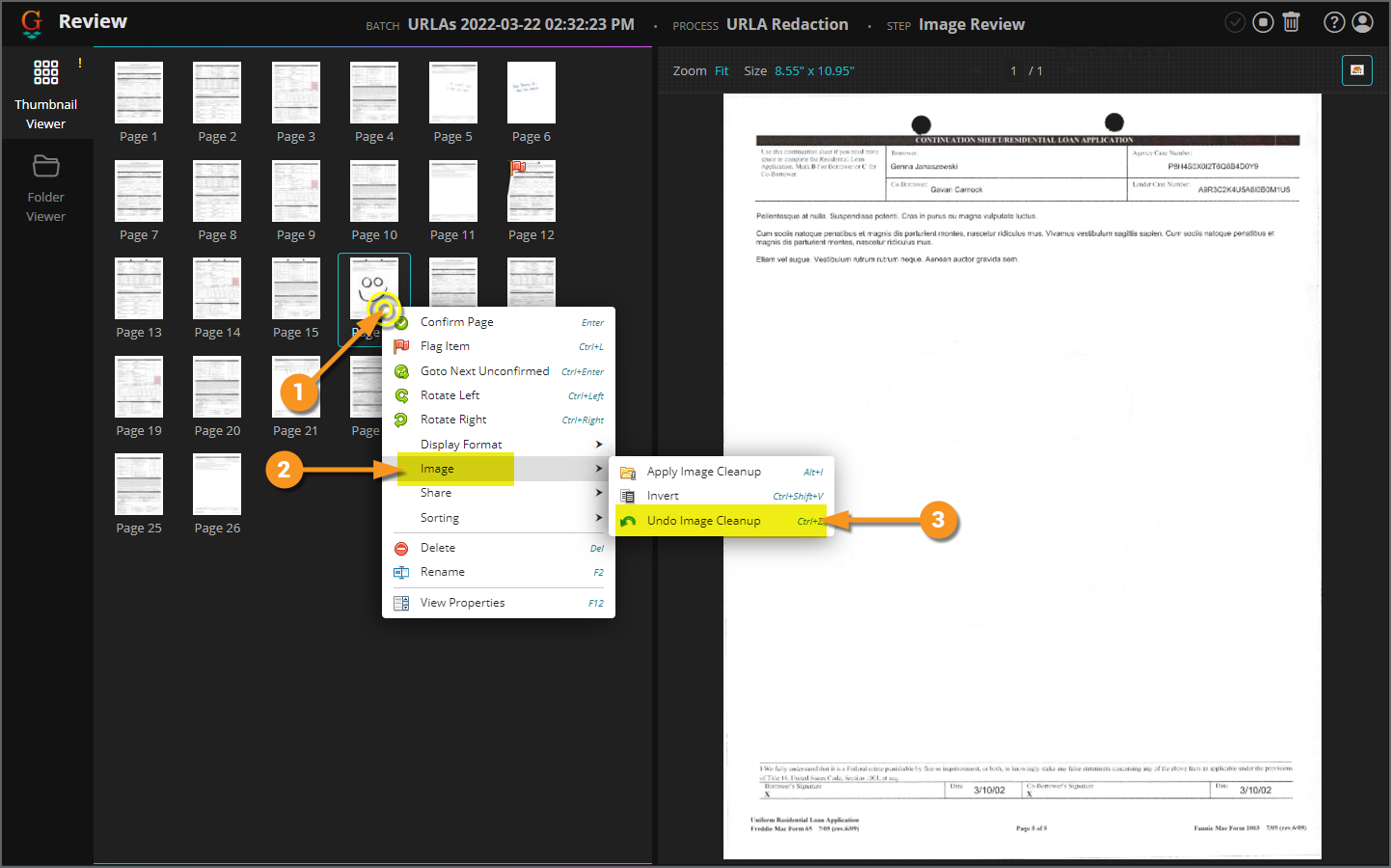Click the Fit zoom link
Screen dimensions: 1391x868
click(722, 70)
